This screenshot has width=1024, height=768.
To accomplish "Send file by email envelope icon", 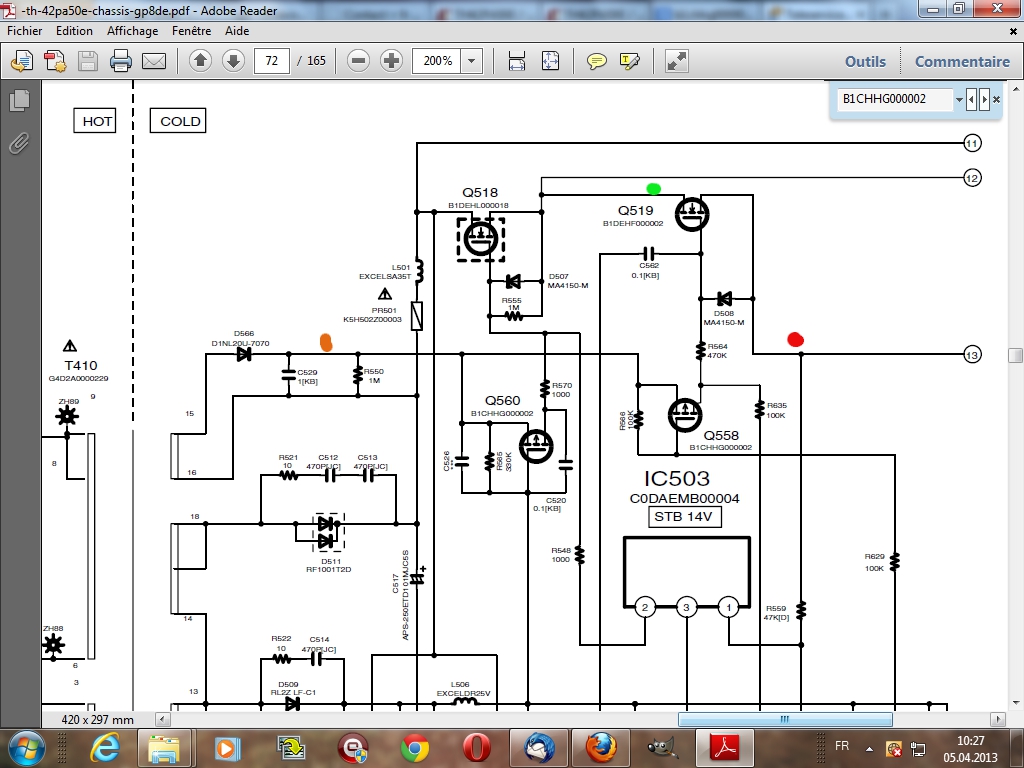I will click(x=154, y=61).
